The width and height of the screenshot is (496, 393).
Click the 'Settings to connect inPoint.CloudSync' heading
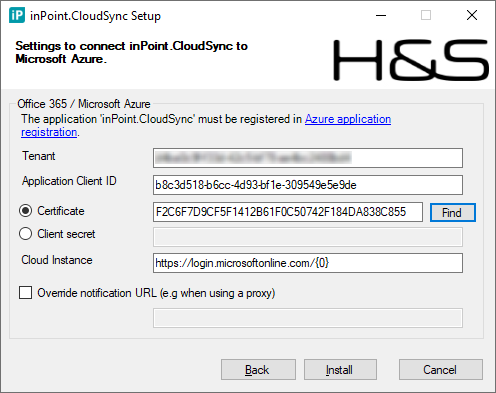pyautogui.click(x=131, y=52)
